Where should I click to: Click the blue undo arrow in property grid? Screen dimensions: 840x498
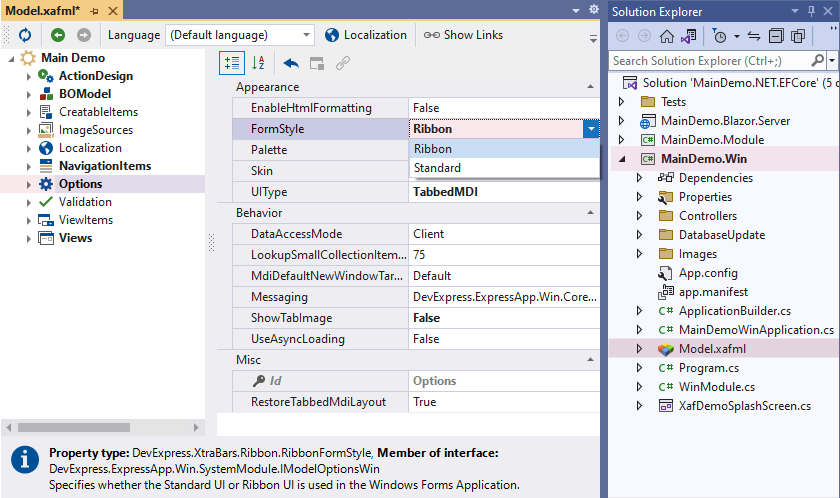click(x=291, y=64)
